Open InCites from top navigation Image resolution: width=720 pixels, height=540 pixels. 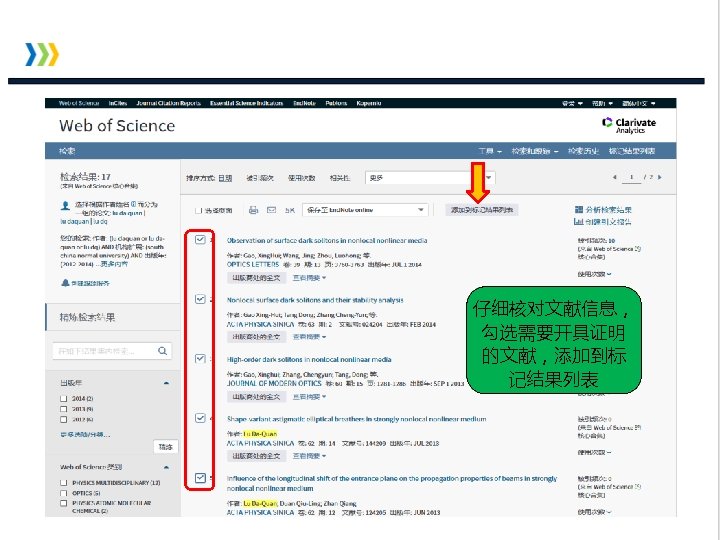118,103
